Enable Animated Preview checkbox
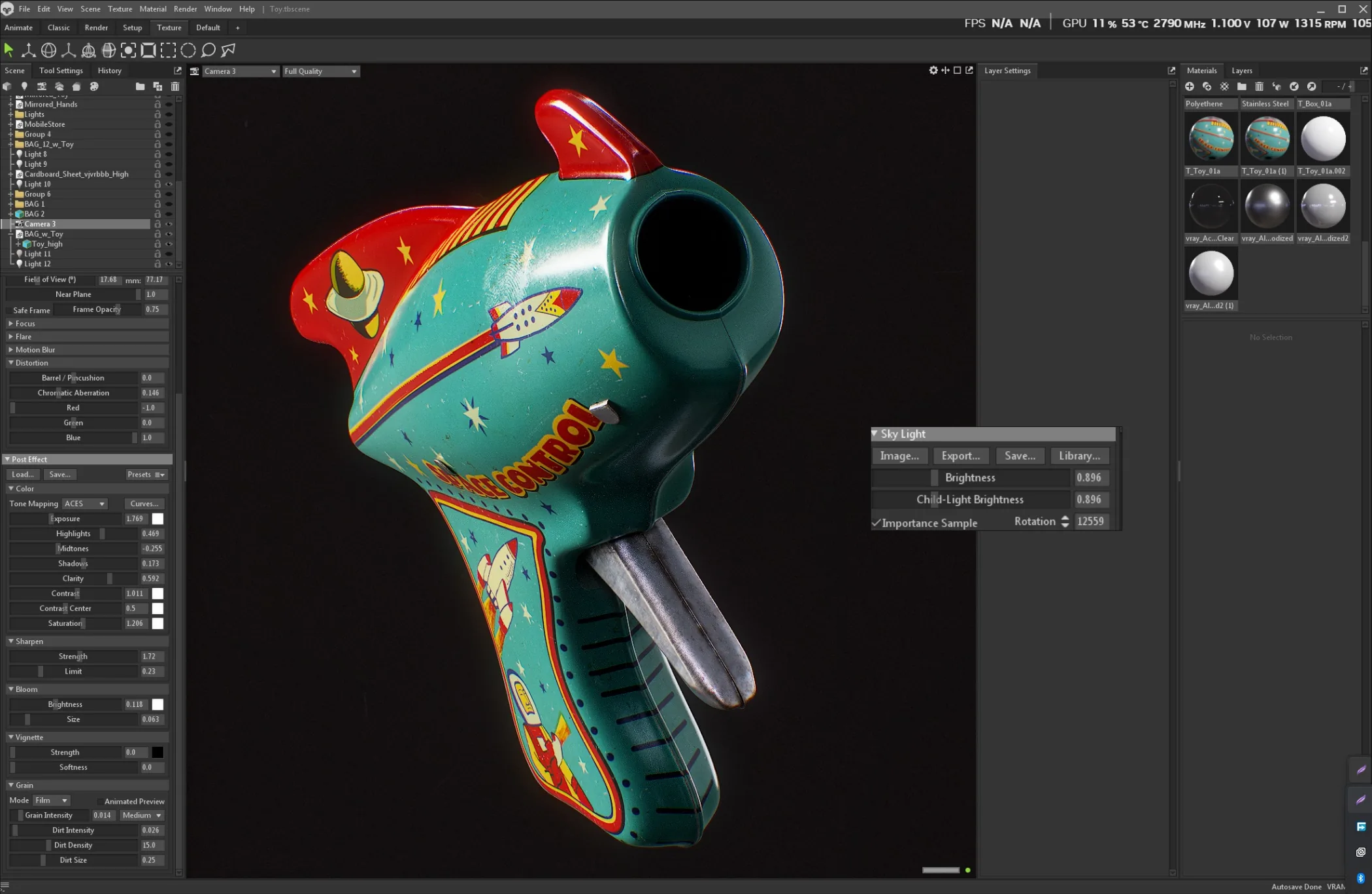Screen dimensions: 1372x894 click(99, 801)
